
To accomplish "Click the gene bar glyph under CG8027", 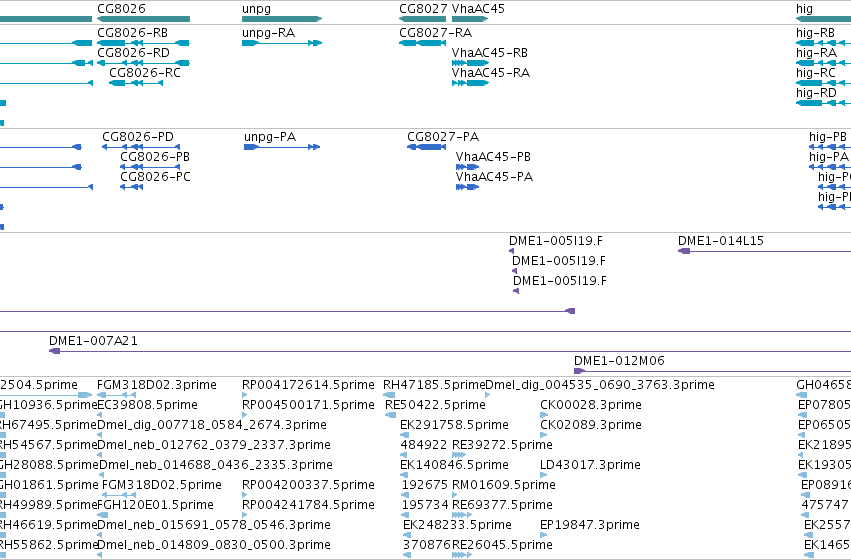I will (423, 19).
